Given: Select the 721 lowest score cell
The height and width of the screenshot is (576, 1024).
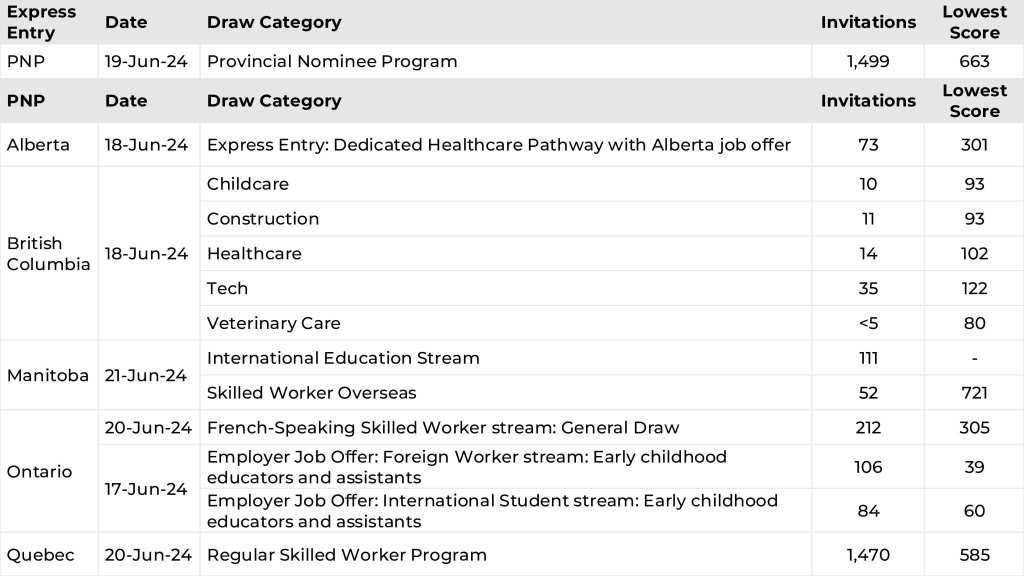Looking at the screenshot, I should 974,393.
